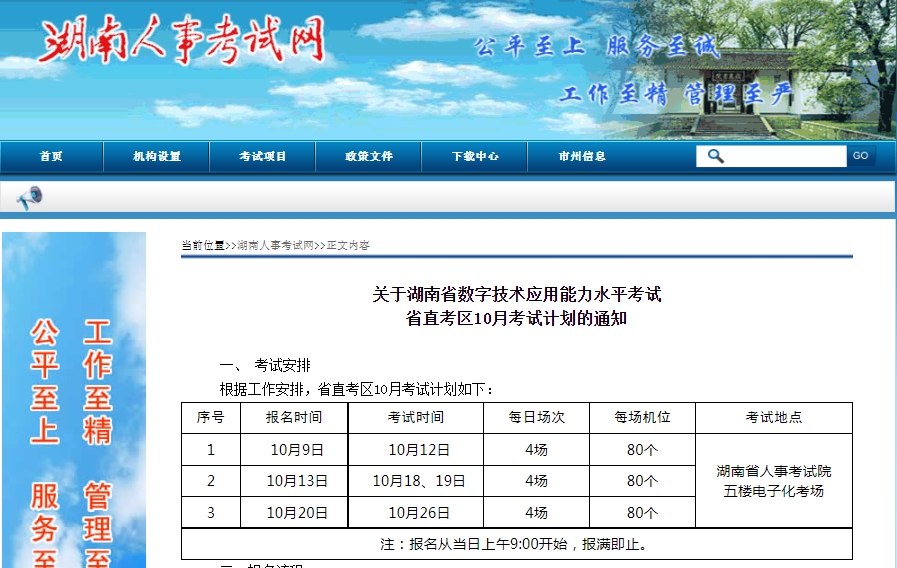The height and width of the screenshot is (568, 897).
Task: Click the 湖南省人事考试院 exam location cell
Action: (x=773, y=481)
